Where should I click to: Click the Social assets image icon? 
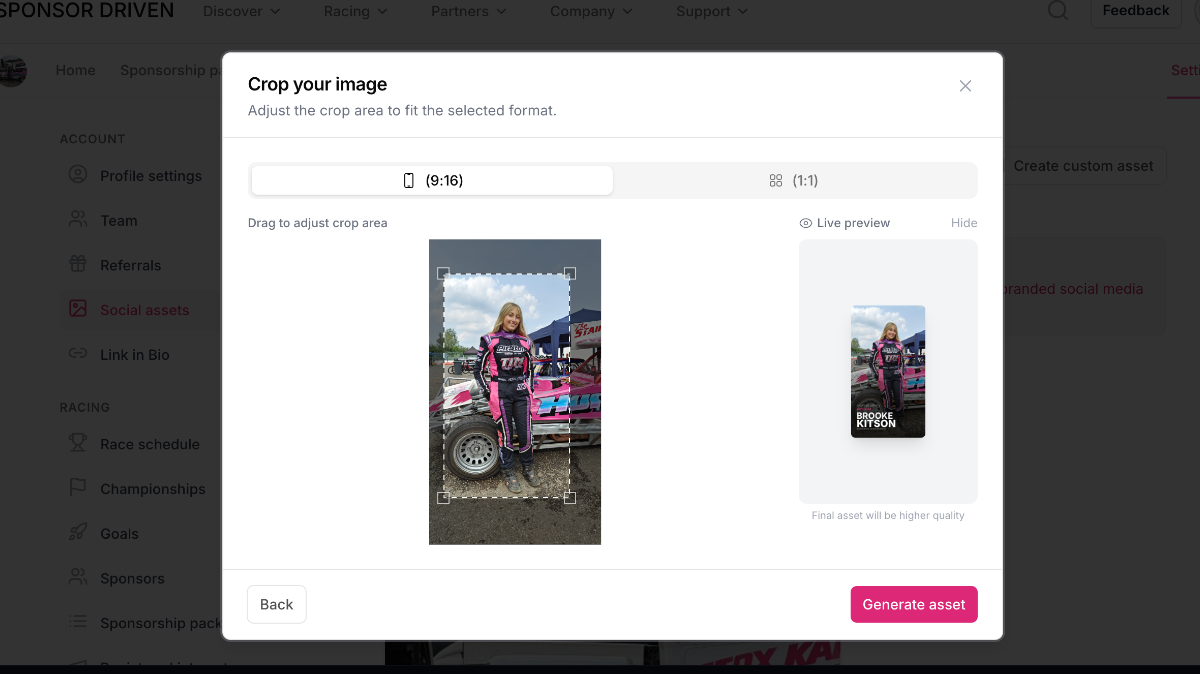(x=78, y=309)
